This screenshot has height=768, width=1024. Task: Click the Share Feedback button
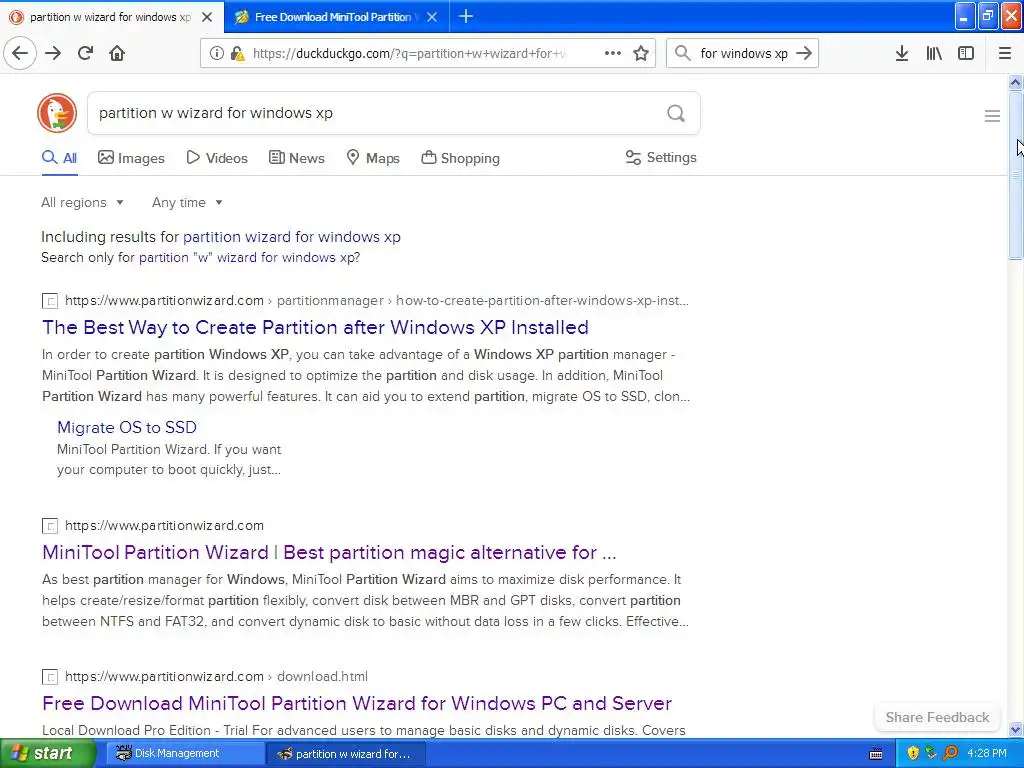pos(937,717)
